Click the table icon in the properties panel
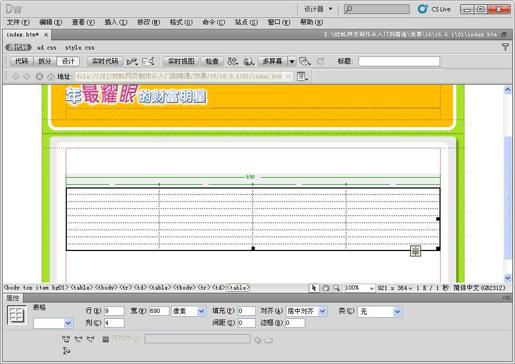The height and width of the screenshot is (364, 515). [16, 315]
